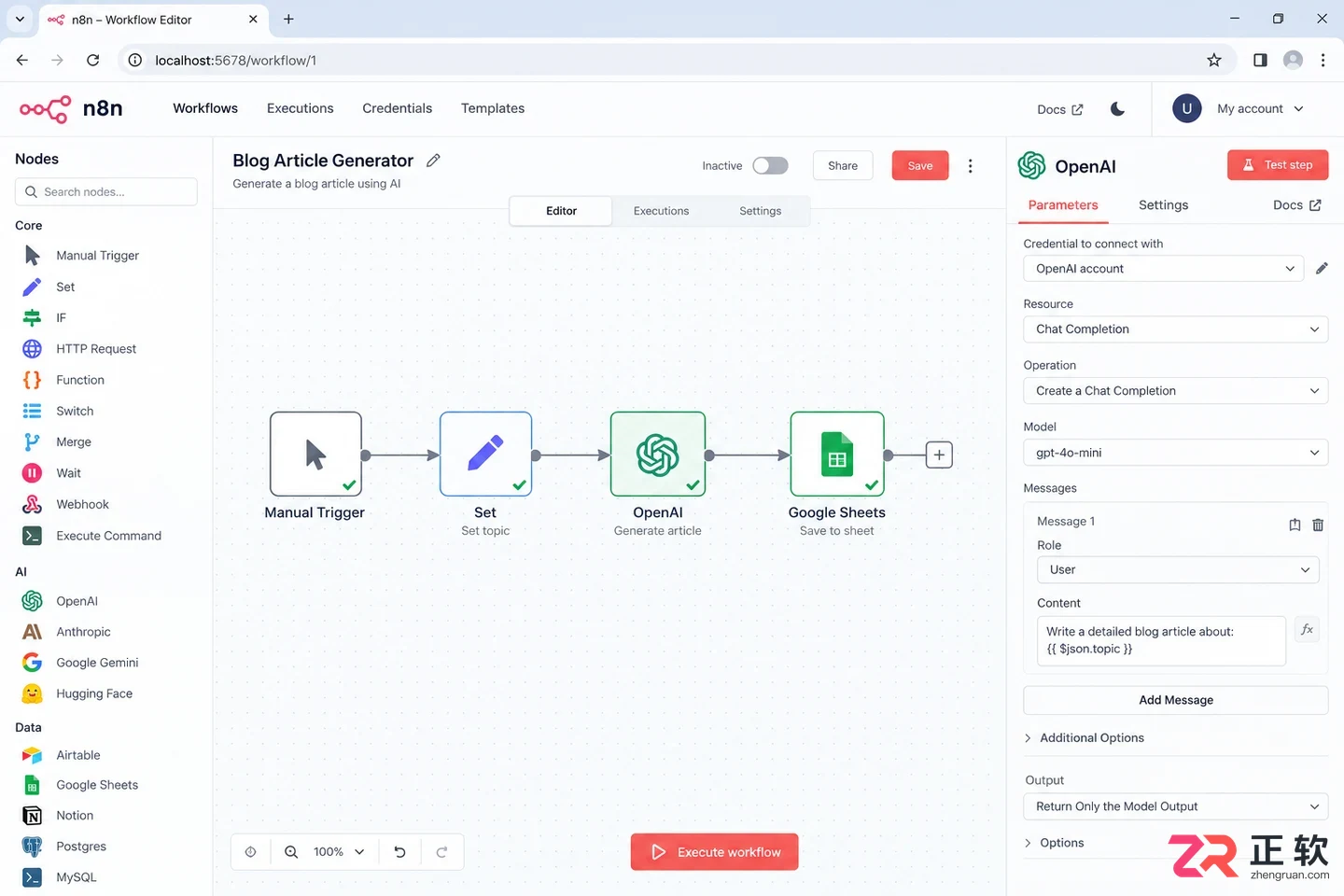Delete Message 1 with trash icon
The image size is (1344, 896).
click(x=1318, y=525)
